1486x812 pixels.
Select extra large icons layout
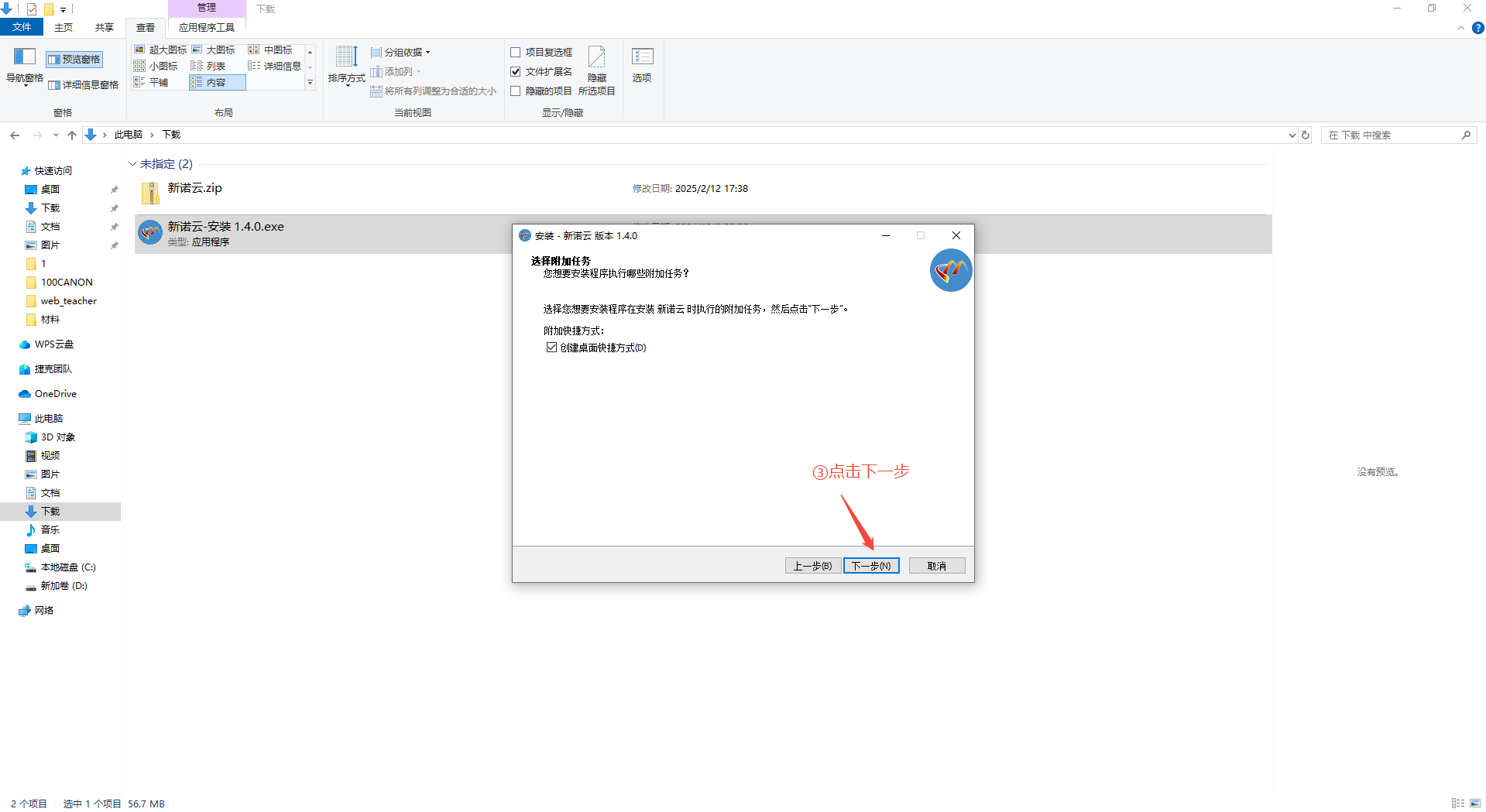coord(160,50)
